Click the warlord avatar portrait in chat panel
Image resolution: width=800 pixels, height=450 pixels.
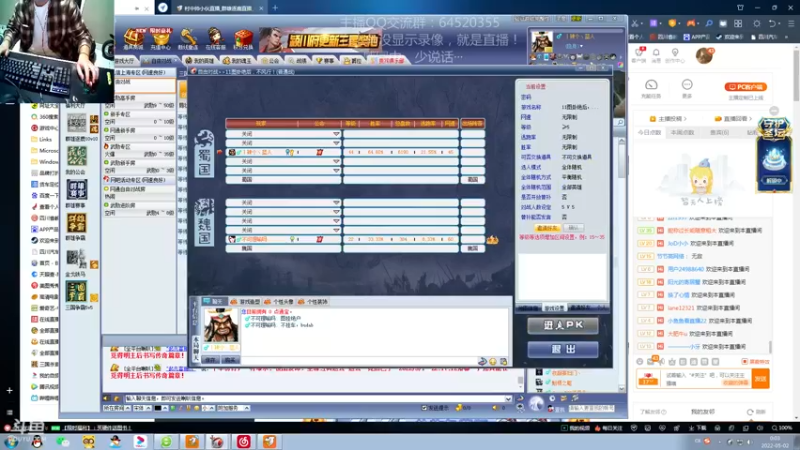(221, 326)
